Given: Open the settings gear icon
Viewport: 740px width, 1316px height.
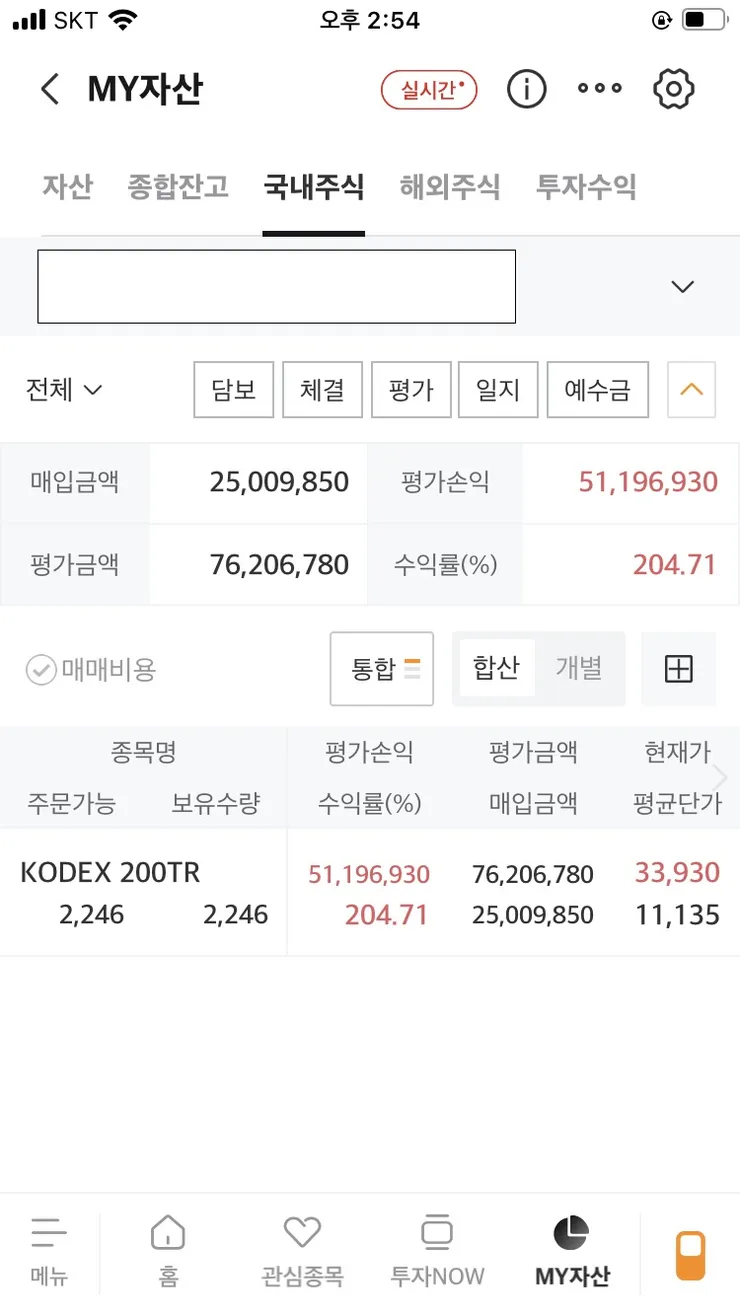Looking at the screenshot, I should 674,89.
